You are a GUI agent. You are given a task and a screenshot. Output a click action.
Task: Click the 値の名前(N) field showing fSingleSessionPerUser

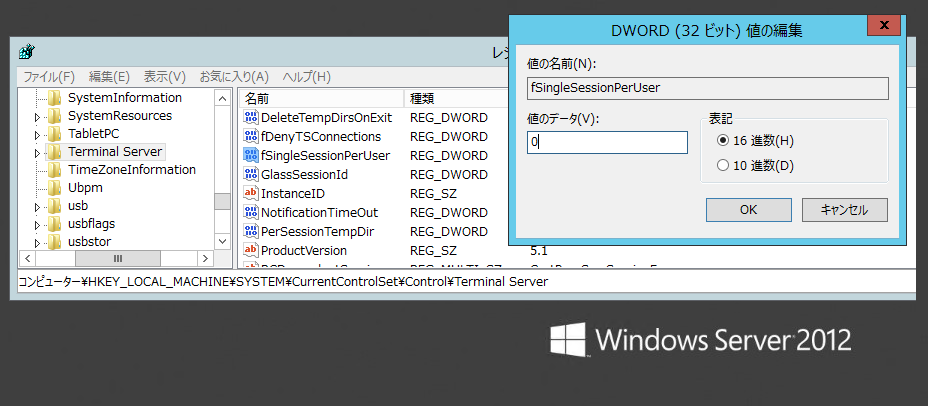[708, 88]
